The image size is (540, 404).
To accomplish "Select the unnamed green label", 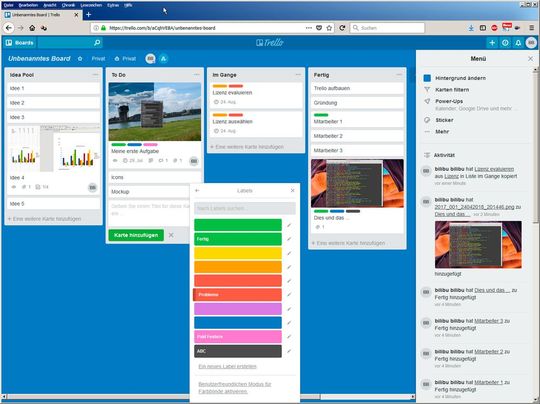I will click(x=238, y=225).
